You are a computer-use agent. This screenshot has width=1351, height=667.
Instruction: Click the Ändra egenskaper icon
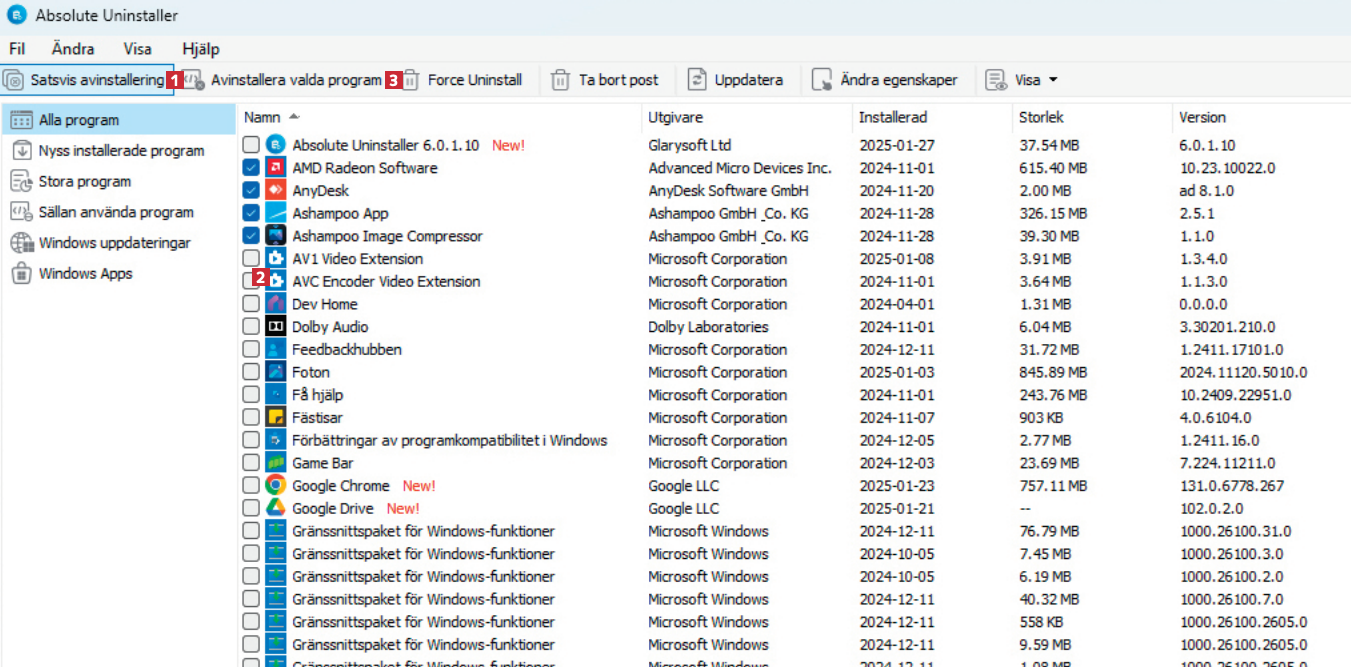822,80
